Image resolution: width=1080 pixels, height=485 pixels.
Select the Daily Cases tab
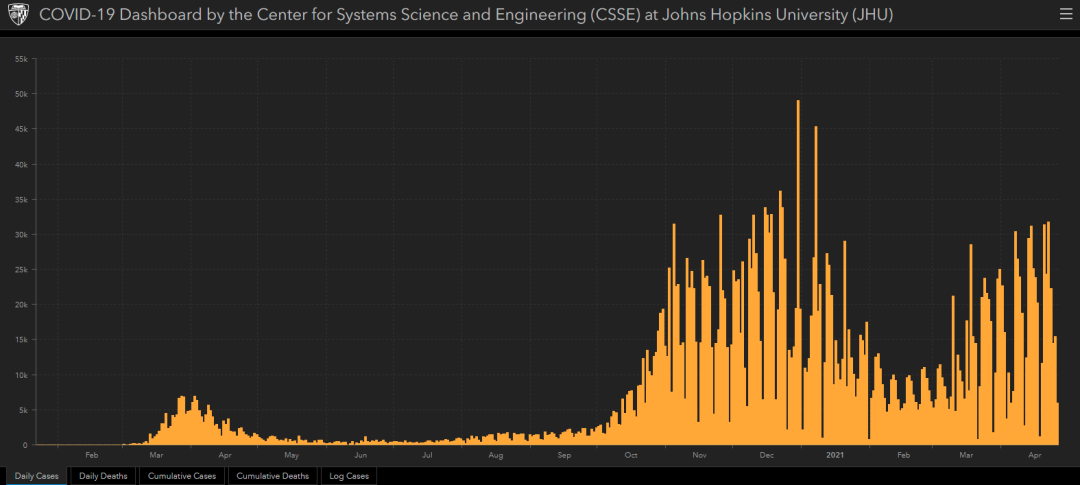(37, 476)
